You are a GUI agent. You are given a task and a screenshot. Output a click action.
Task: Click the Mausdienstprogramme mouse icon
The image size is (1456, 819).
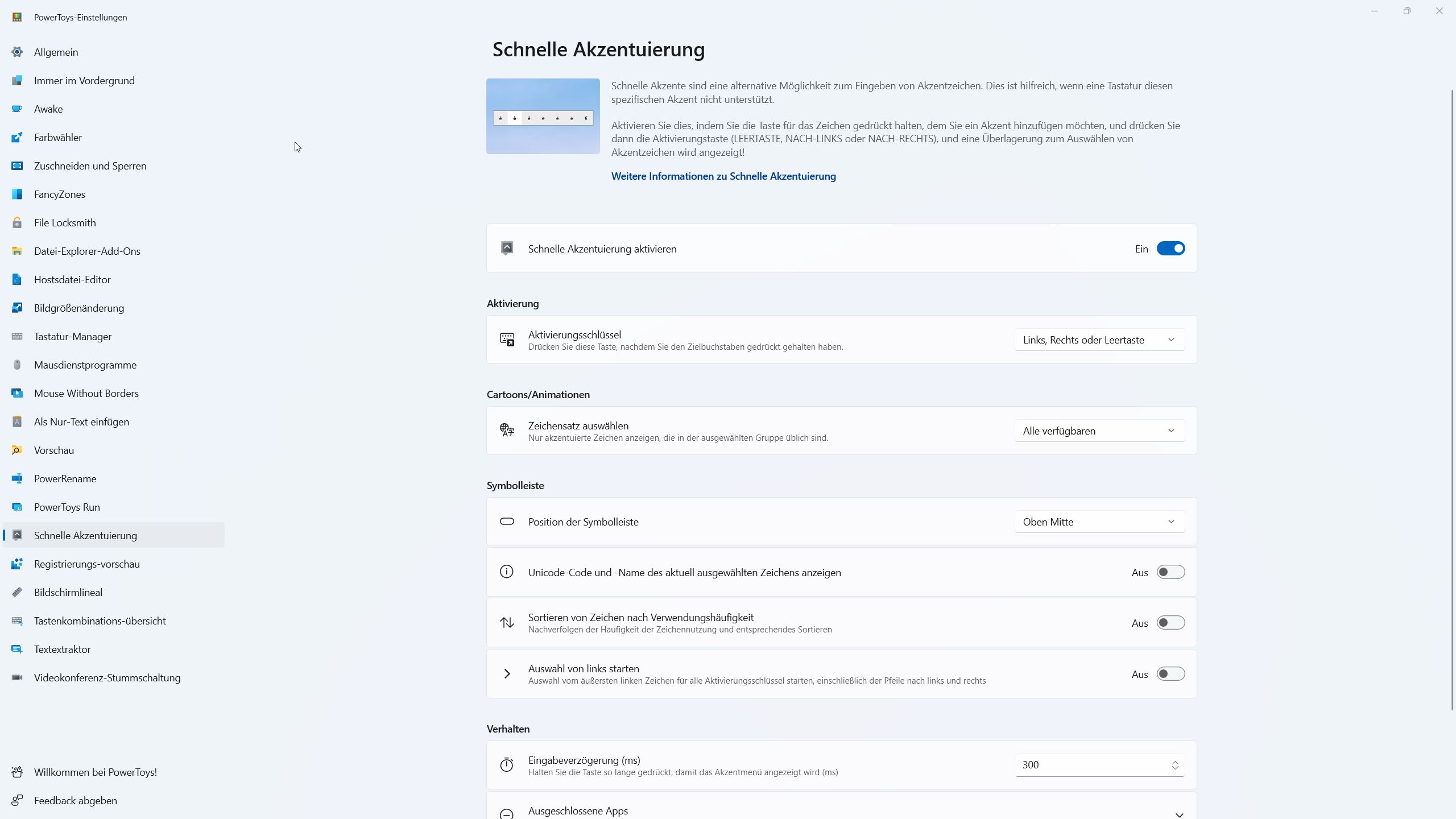pyautogui.click(x=17, y=365)
